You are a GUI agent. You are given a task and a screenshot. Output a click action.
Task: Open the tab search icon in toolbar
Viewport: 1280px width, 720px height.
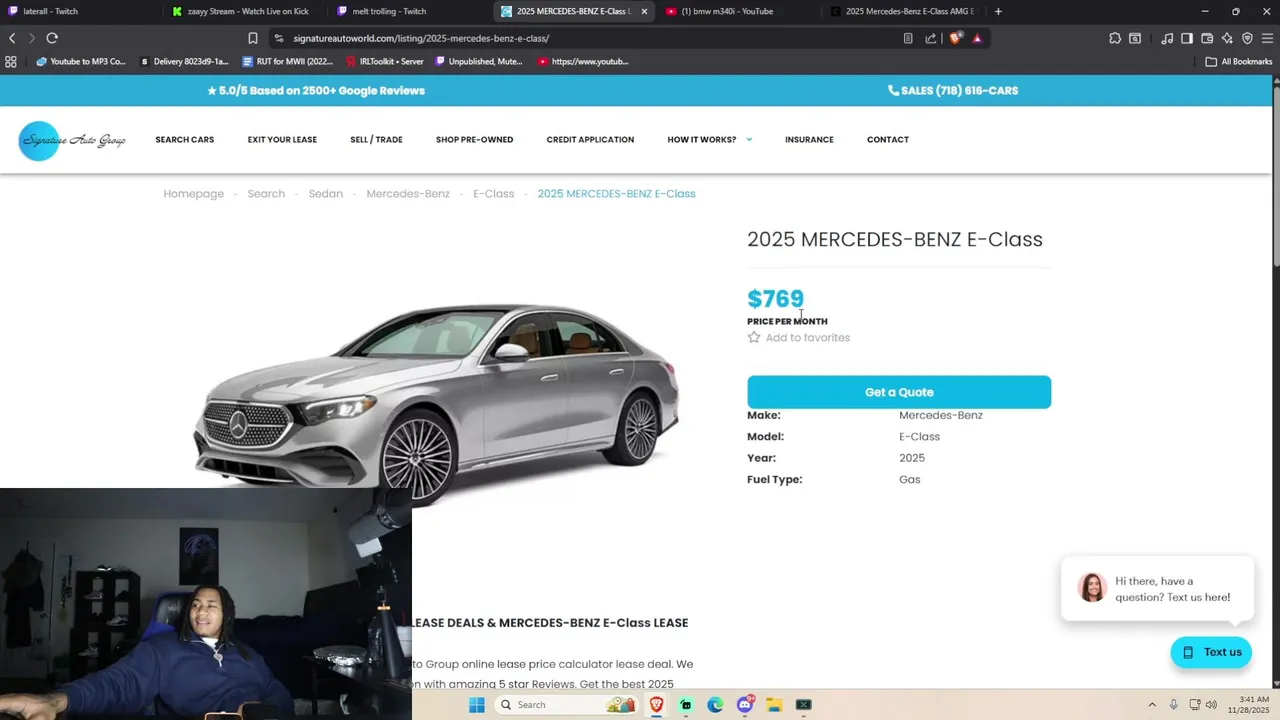[1135, 38]
